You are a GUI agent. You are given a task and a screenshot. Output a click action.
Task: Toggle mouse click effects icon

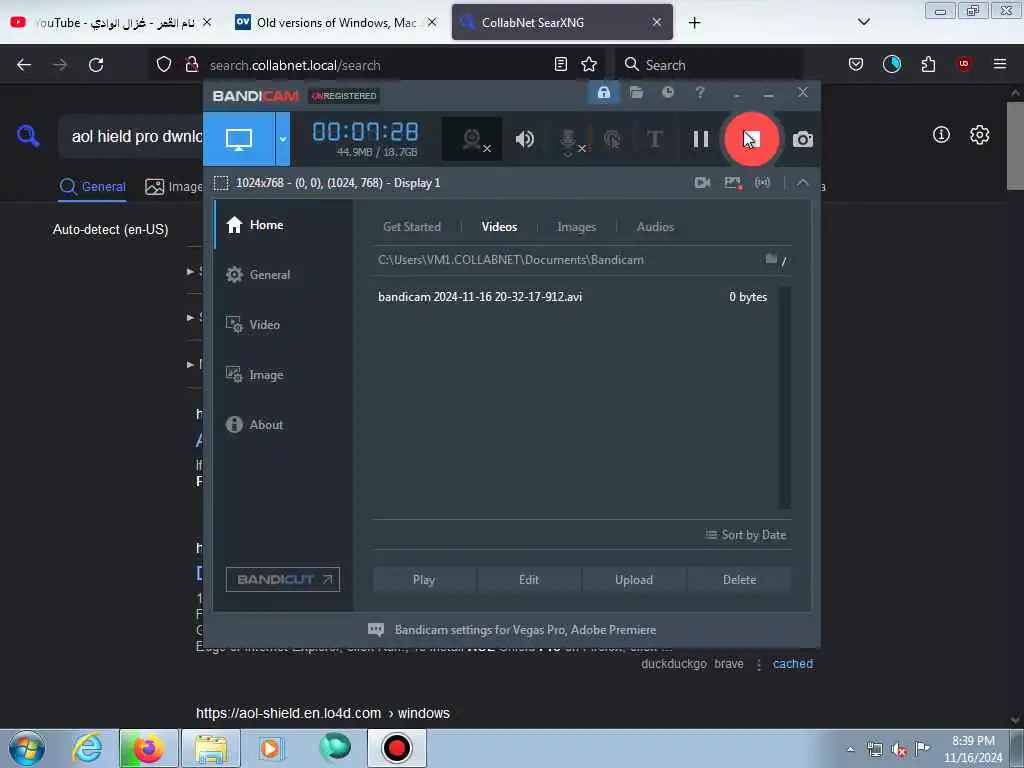(613, 139)
